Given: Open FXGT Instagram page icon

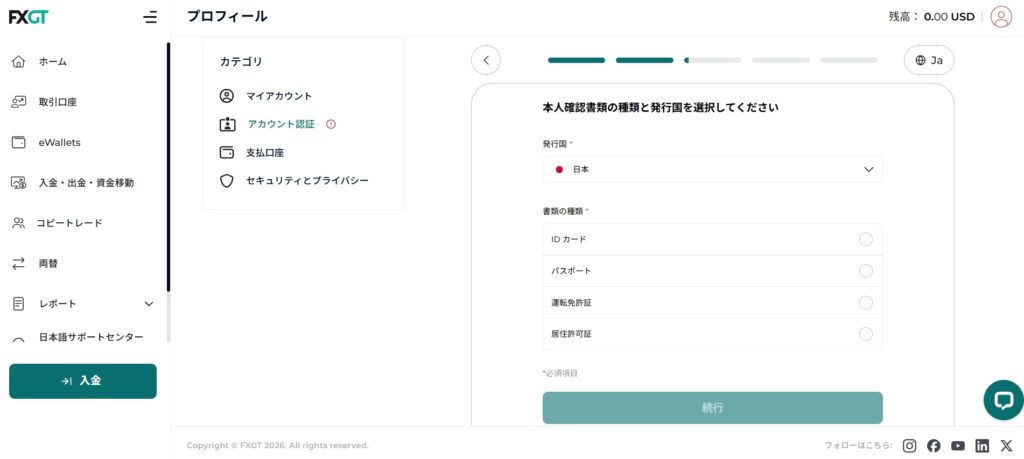Looking at the screenshot, I should click(909, 446).
